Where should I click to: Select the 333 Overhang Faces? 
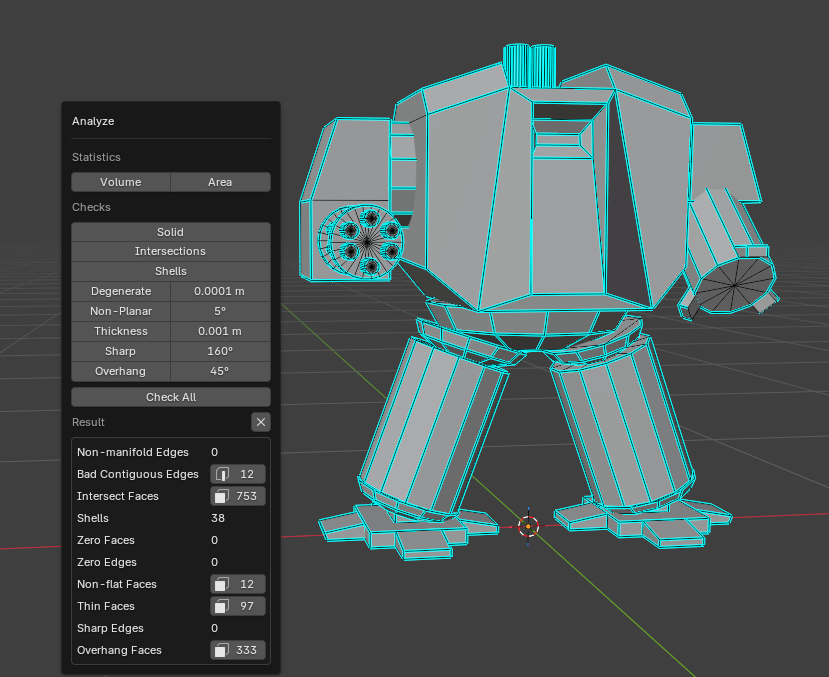point(238,650)
